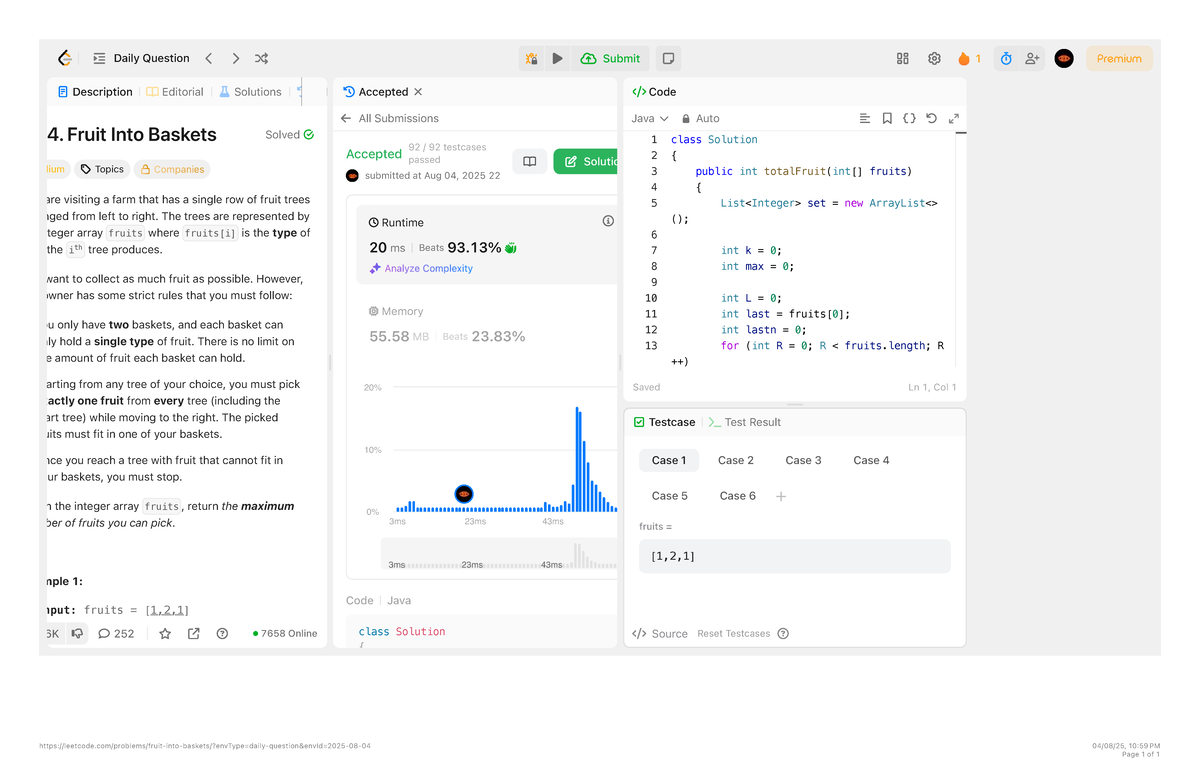1200x776 pixels.
Task: Expand the code editor to fullscreen
Action: click(954, 118)
